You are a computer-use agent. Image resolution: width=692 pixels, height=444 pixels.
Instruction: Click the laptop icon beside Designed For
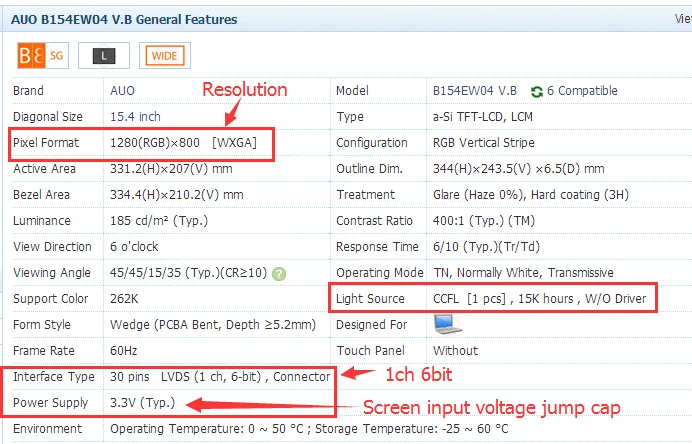(x=447, y=324)
